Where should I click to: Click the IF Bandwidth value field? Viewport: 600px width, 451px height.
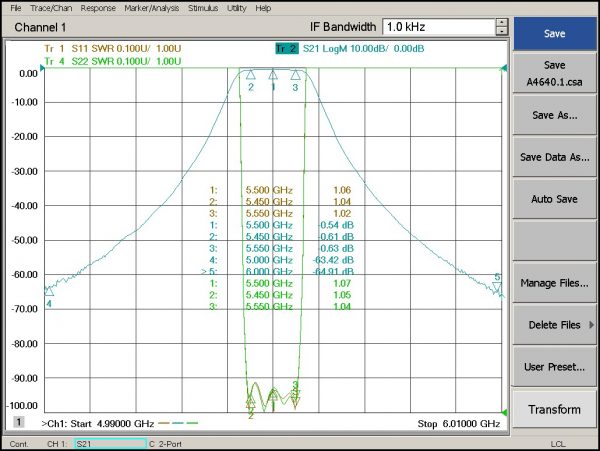439,27
